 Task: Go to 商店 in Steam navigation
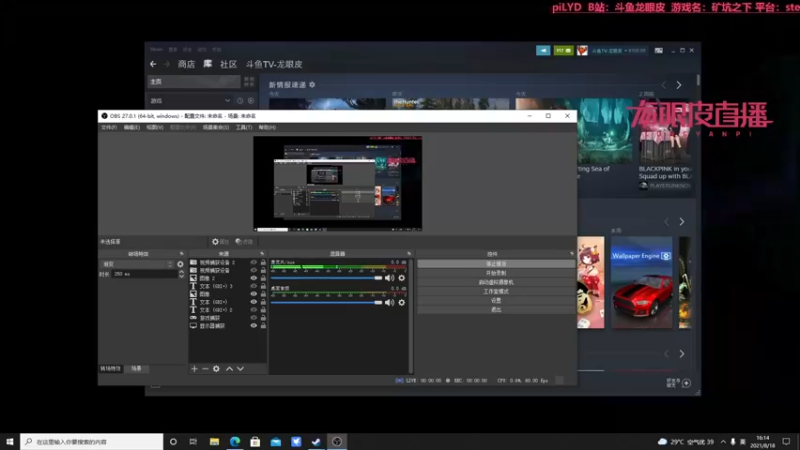click(186, 64)
